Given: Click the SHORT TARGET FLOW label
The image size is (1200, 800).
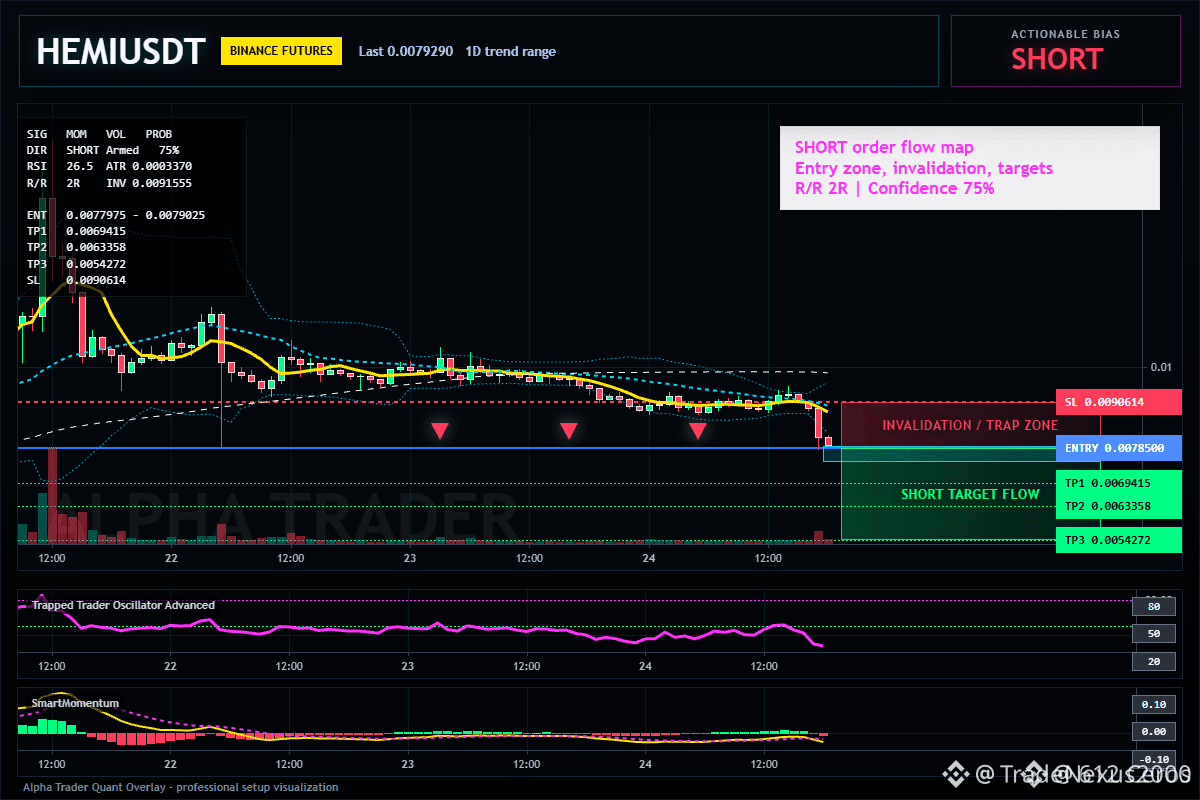Looking at the screenshot, I should 970,494.
